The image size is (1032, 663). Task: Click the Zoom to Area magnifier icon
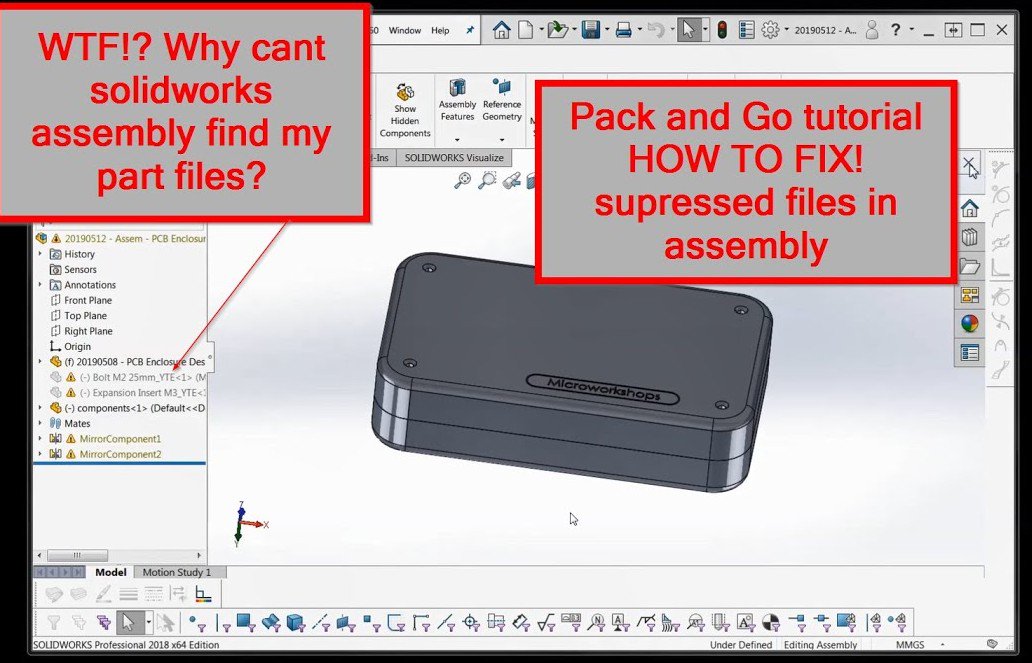click(x=487, y=180)
